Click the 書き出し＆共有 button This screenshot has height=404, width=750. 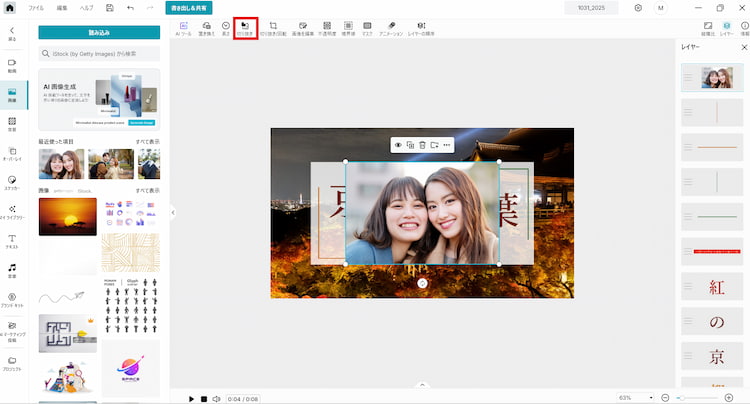tap(188, 8)
